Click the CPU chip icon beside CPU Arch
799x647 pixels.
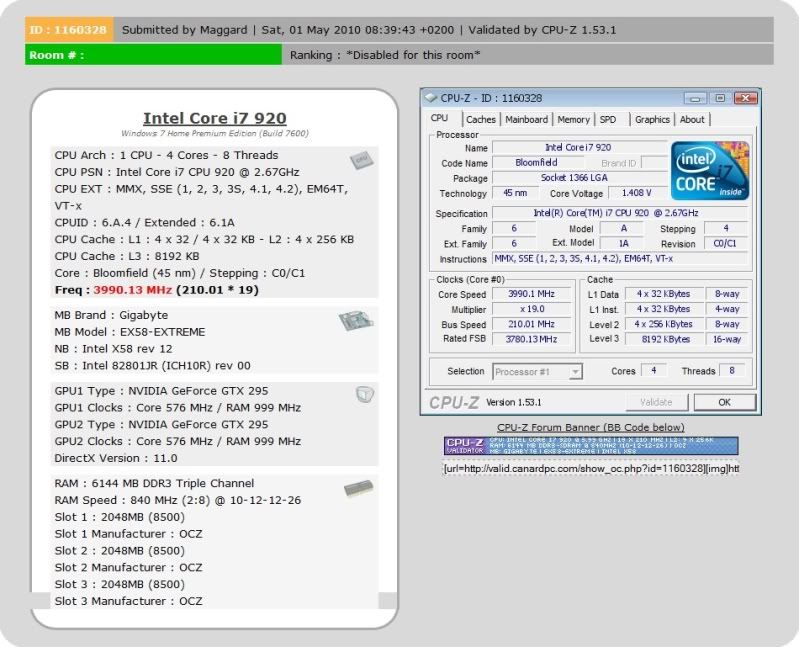tap(362, 160)
